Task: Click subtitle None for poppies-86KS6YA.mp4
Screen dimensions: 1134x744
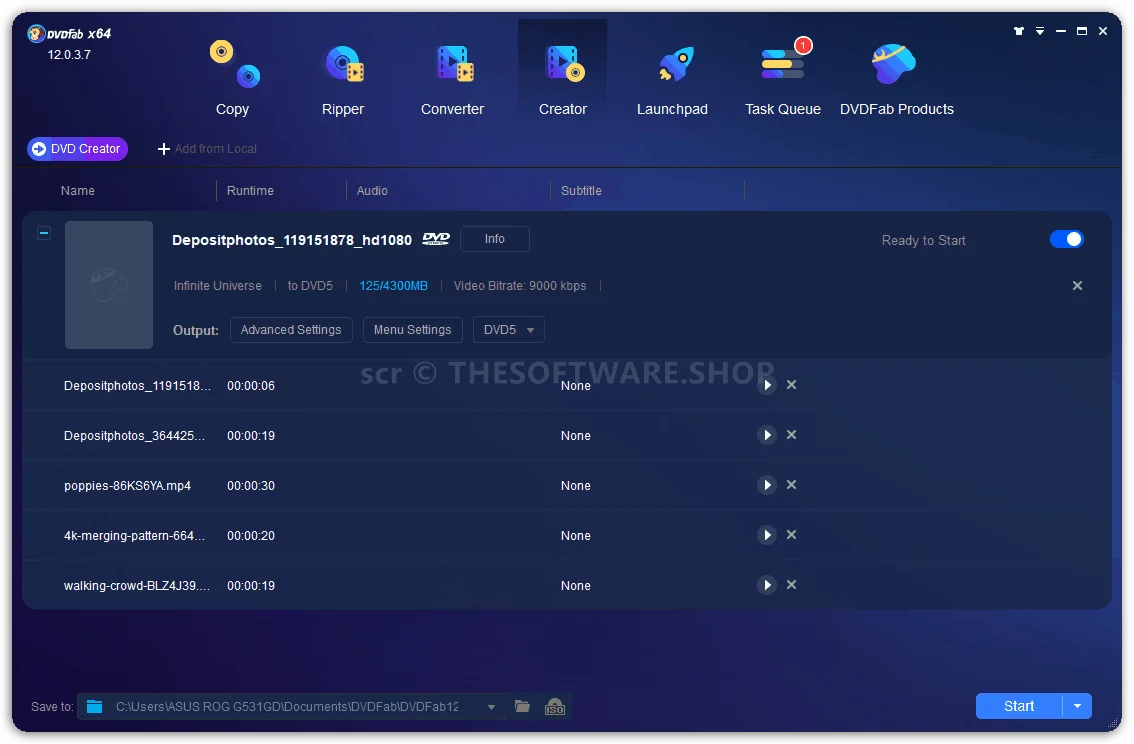Action: click(x=576, y=486)
